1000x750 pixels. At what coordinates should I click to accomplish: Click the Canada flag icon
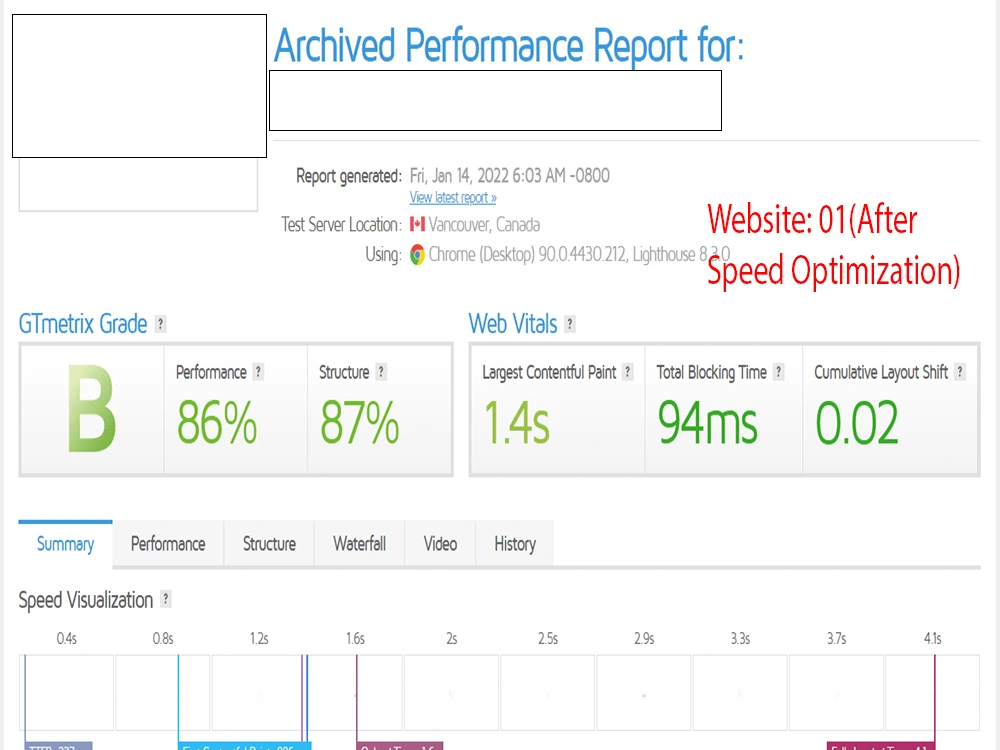[x=417, y=224]
